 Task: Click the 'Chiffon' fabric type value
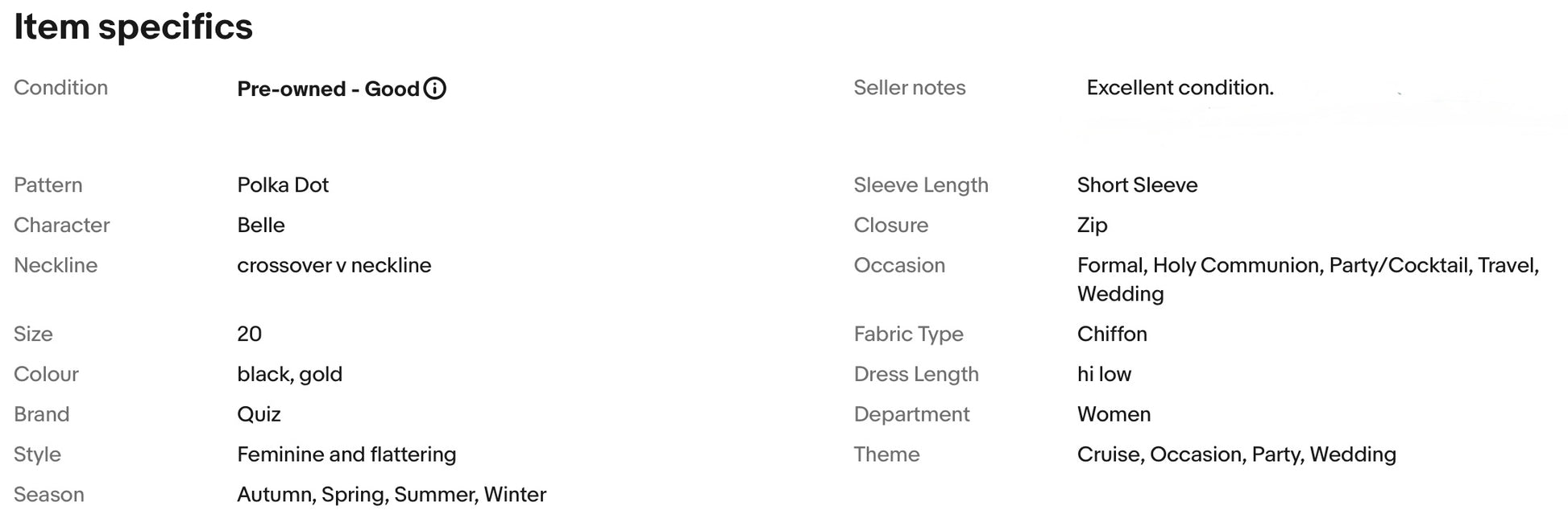click(1112, 334)
